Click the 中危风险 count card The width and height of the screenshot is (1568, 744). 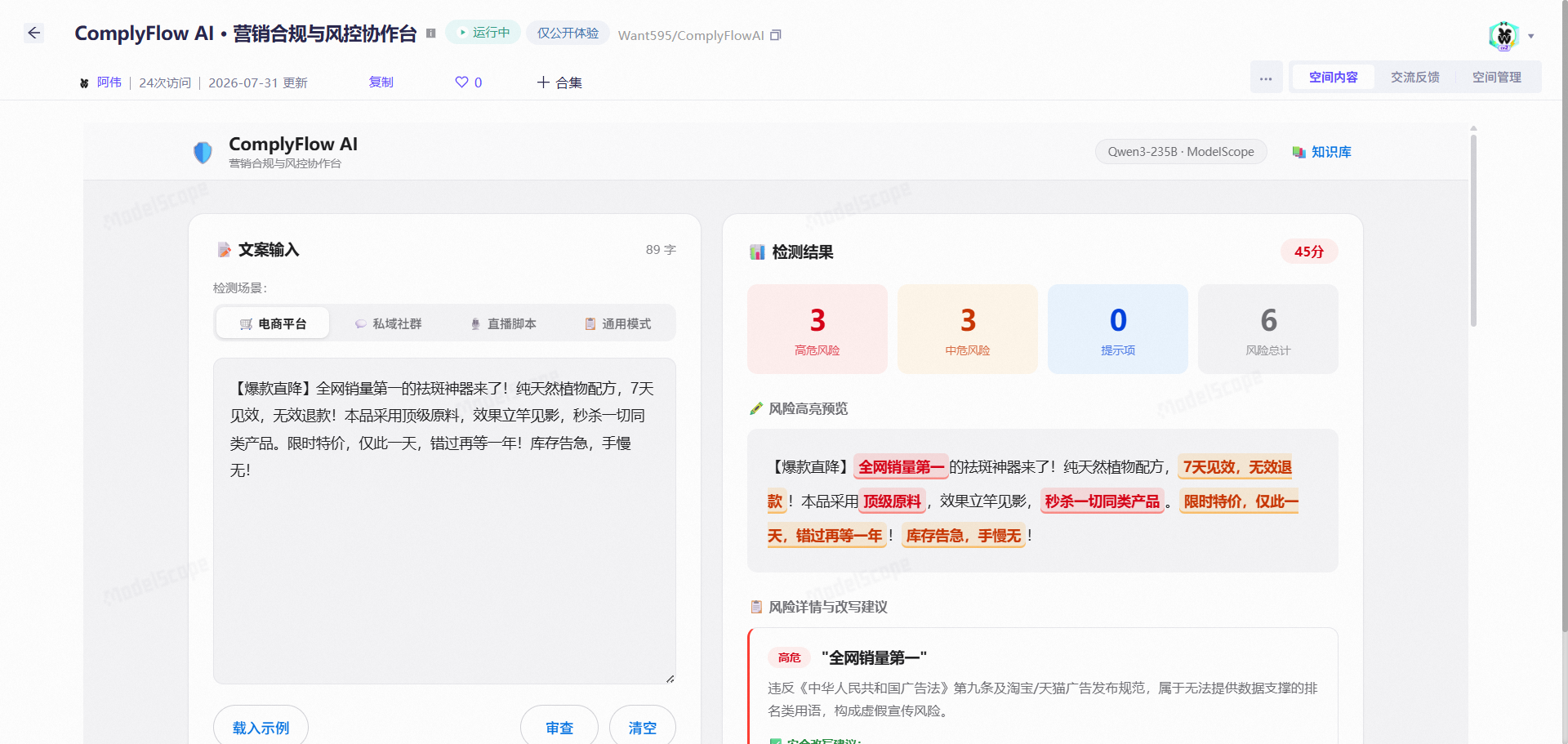tap(968, 329)
